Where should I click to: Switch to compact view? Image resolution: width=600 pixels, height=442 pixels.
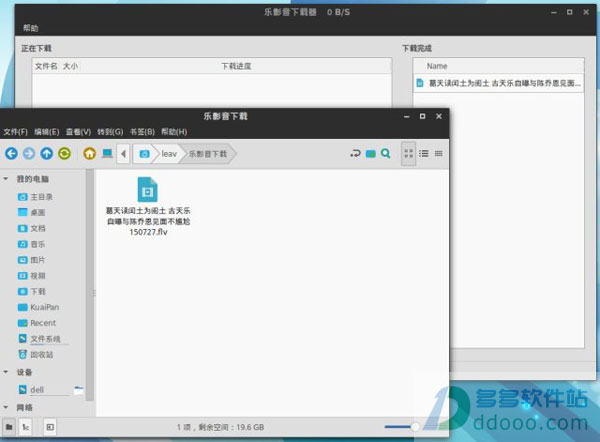point(439,154)
